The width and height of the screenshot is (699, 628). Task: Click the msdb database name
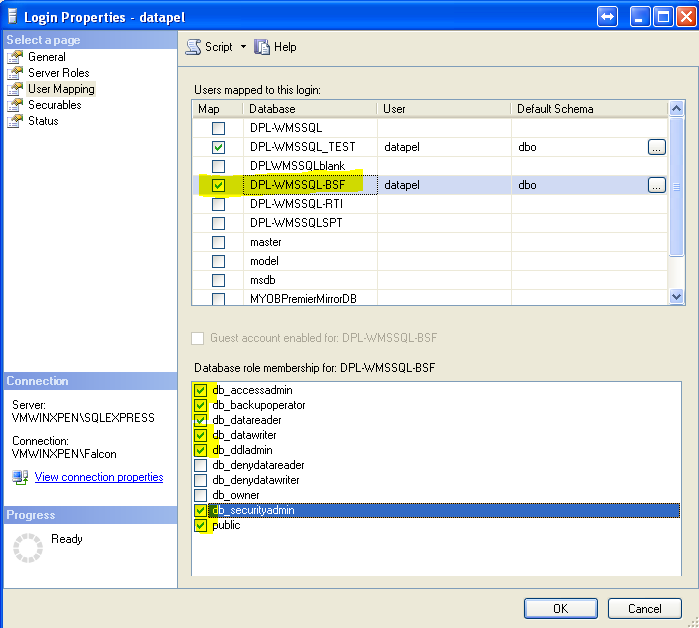pyautogui.click(x=263, y=280)
